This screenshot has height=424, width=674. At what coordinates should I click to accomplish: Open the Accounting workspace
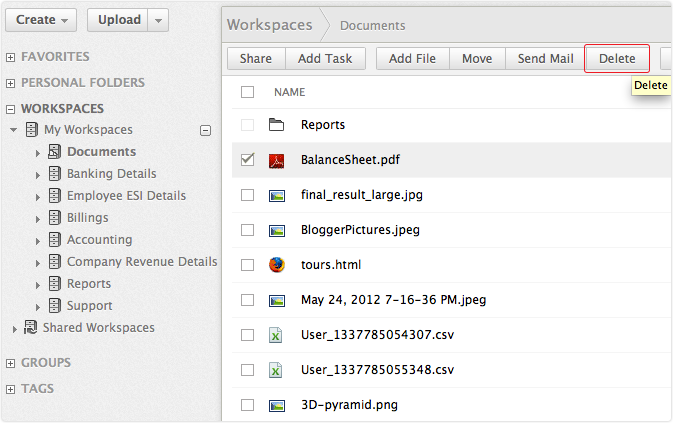pos(99,240)
